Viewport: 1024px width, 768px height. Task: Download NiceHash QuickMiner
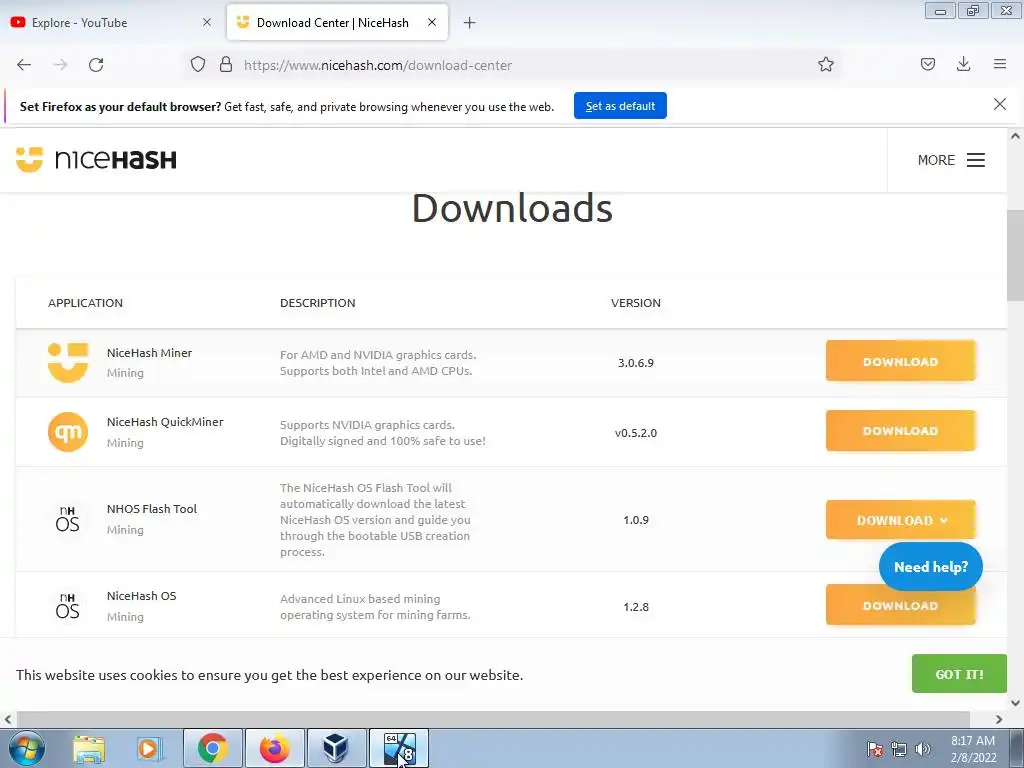[x=901, y=431]
